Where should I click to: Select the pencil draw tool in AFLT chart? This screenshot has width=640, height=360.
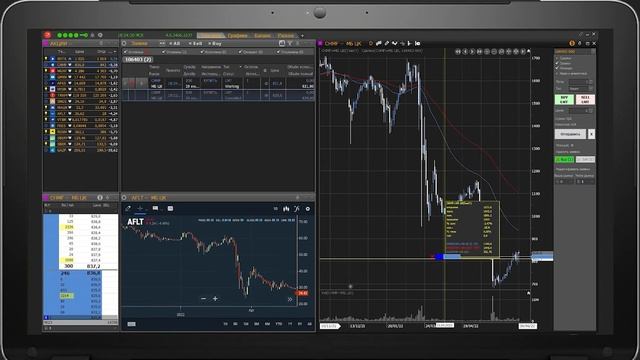128,209
